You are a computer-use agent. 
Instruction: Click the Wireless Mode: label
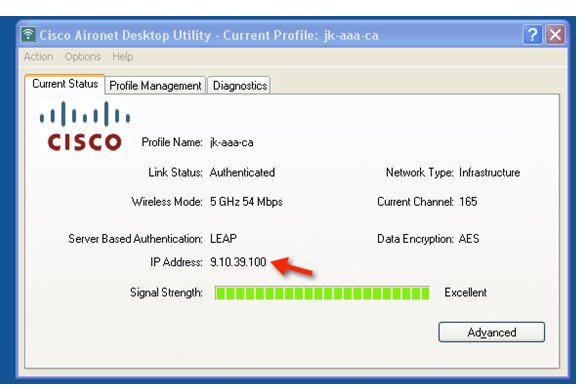[x=167, y=202]
